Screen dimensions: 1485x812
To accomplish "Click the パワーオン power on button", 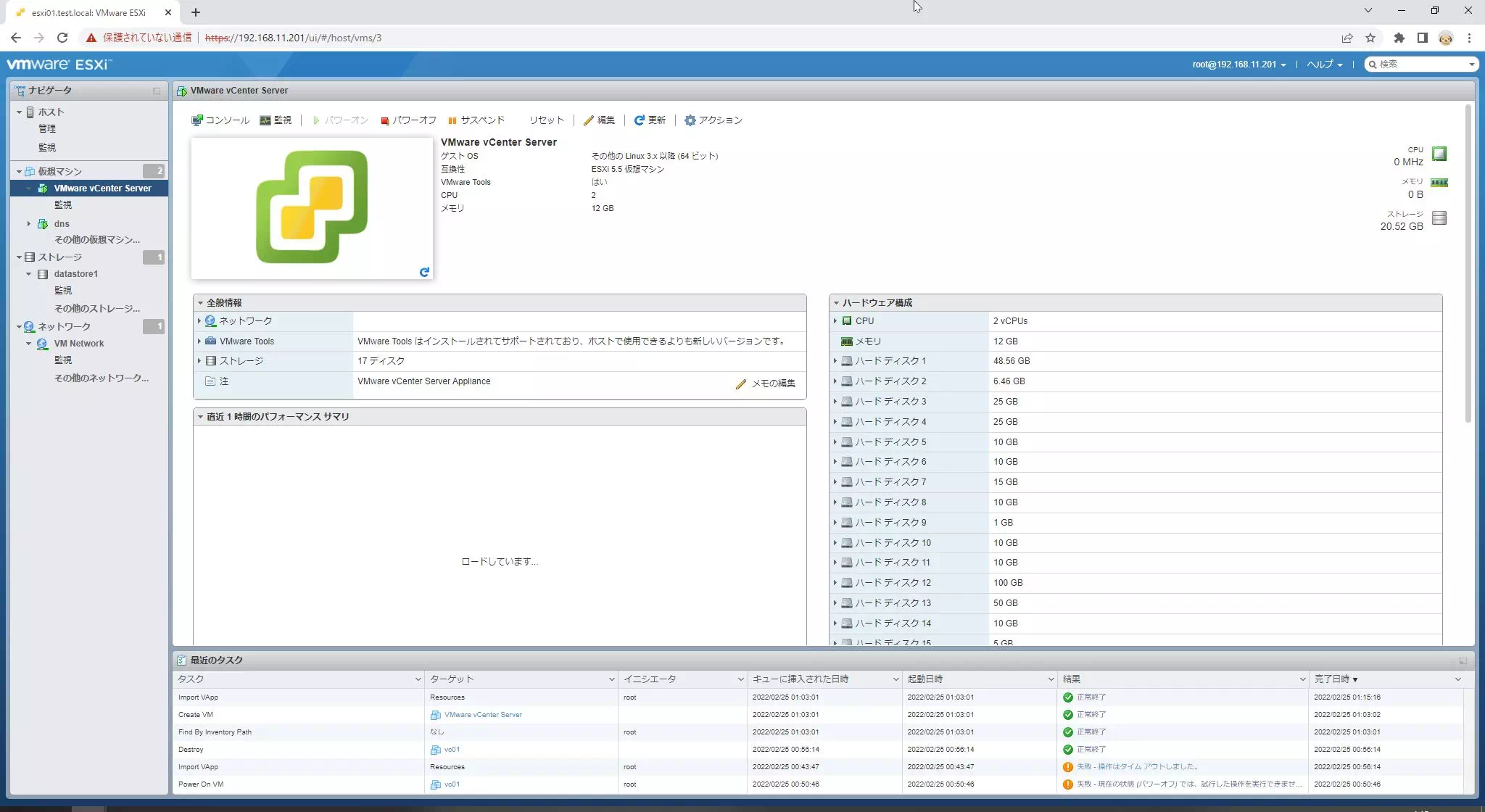I will 340,120.
